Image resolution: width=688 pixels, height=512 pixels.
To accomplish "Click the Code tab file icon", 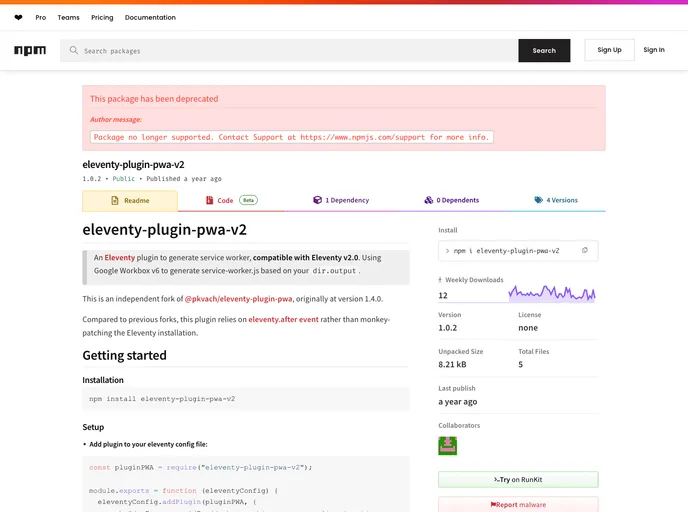I will click(x=210, y=200).
